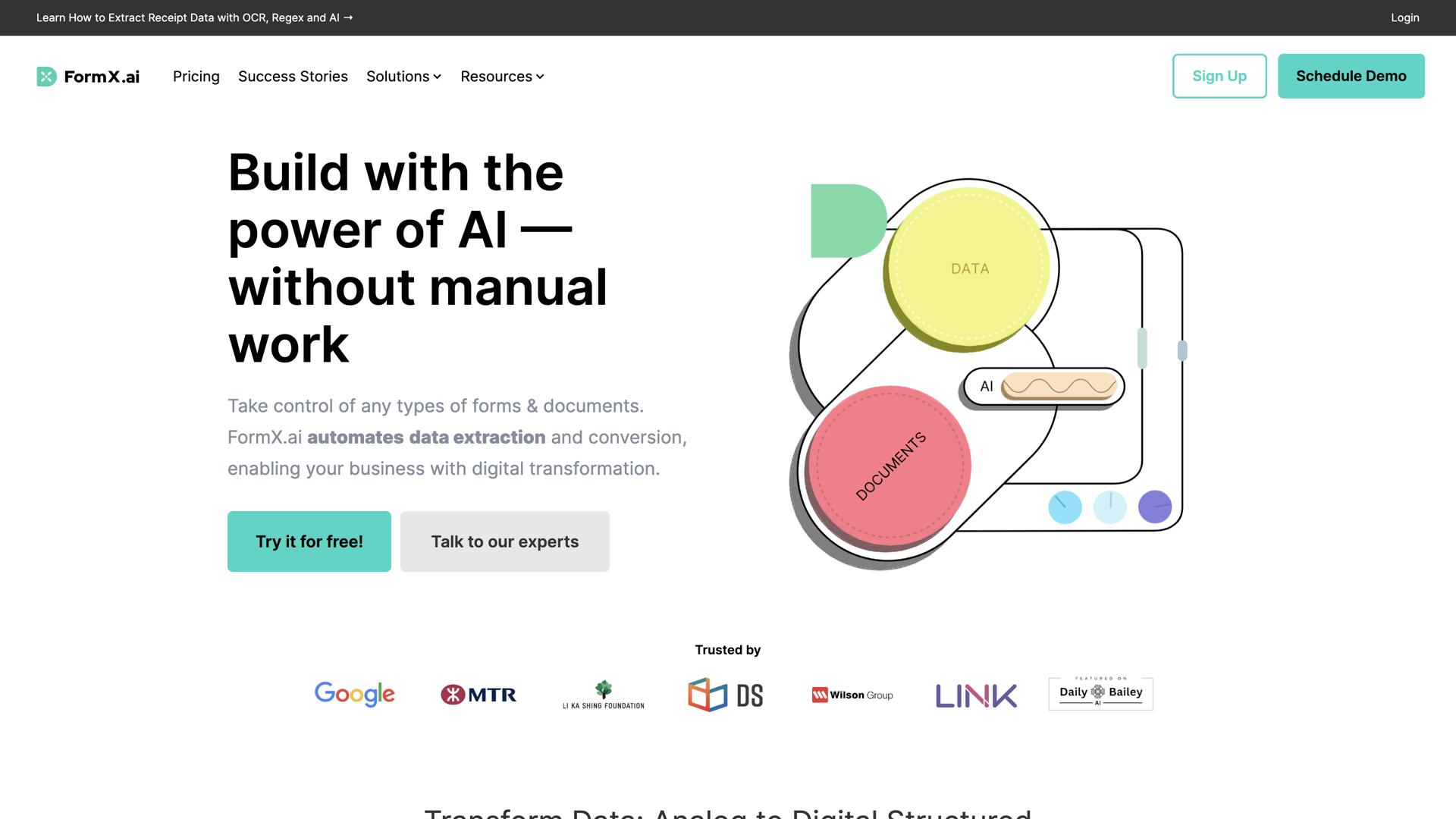Select the Google logo under Trusted by

(x=354, y=694)
